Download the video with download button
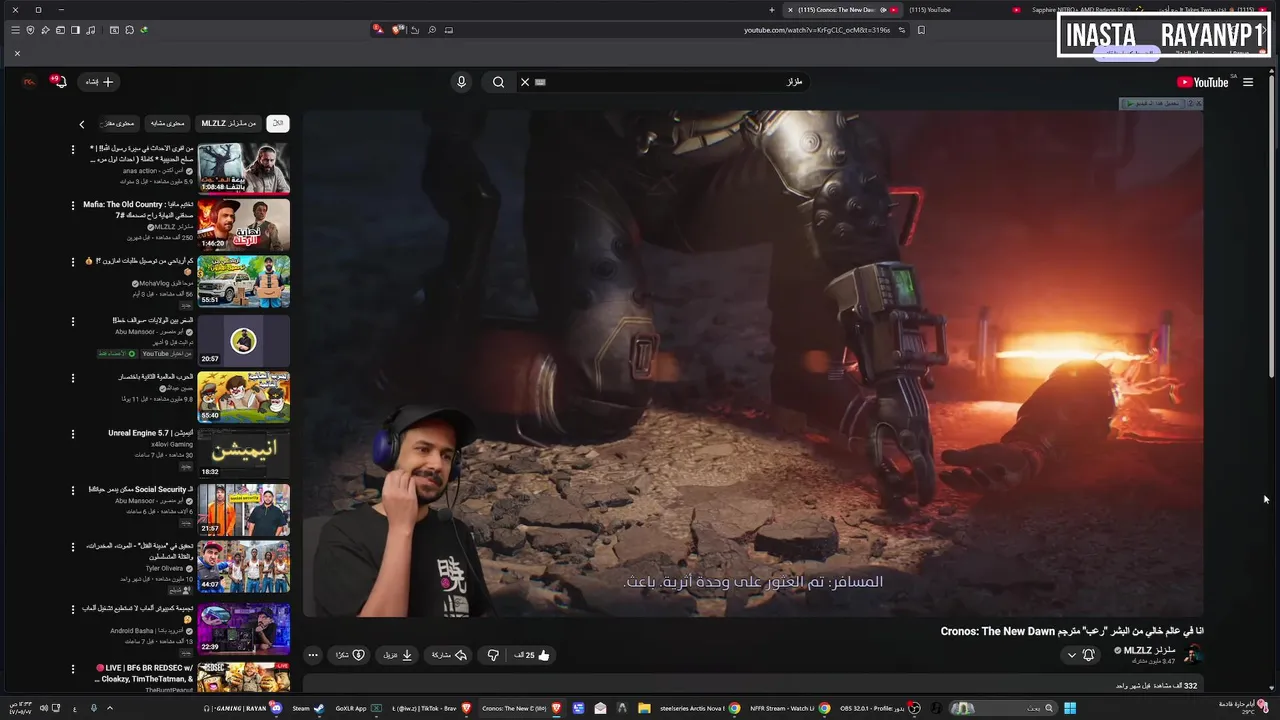1280x720 pixels. click(398, 655)
